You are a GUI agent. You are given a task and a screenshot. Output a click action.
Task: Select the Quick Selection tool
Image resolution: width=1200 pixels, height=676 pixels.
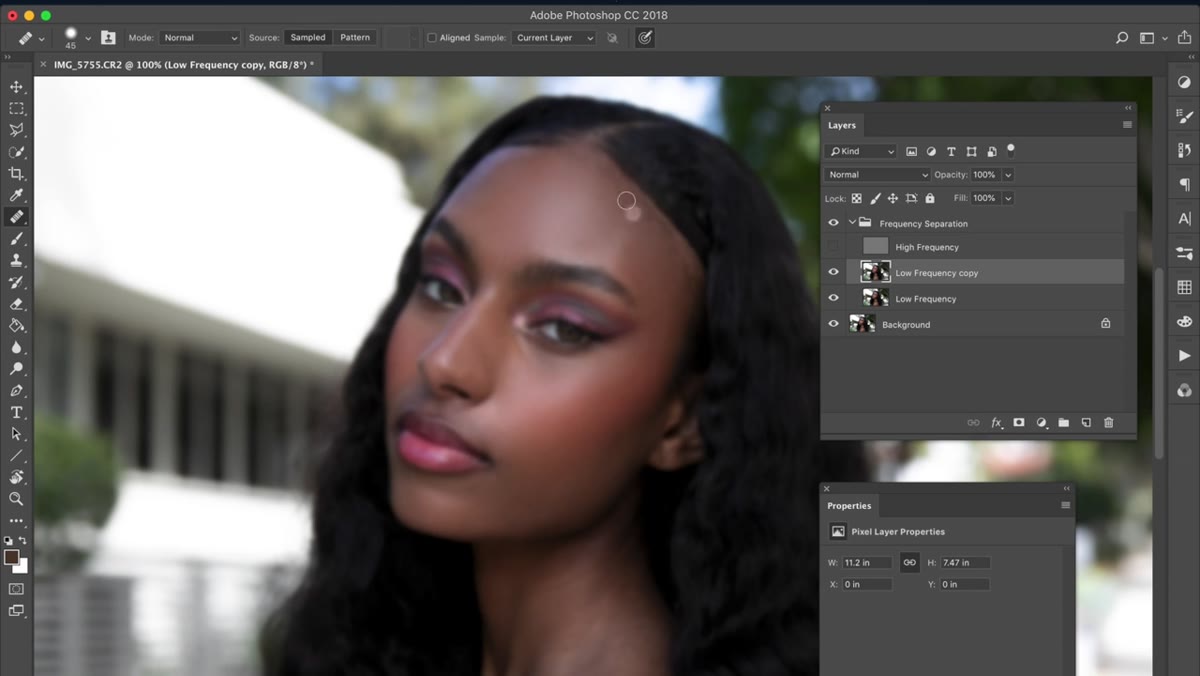[x=16, y=152]
